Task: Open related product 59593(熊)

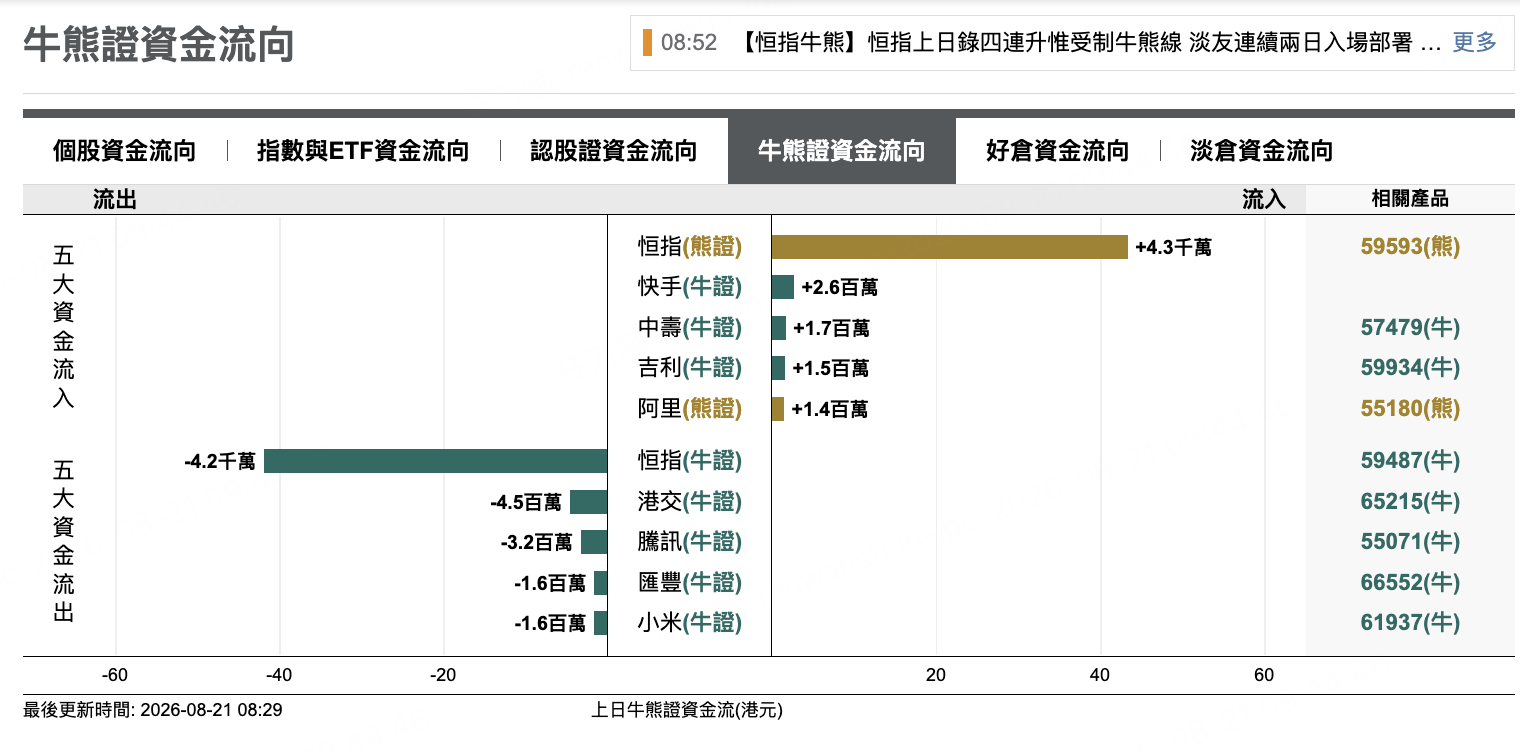Action: tap(1410, 247)
